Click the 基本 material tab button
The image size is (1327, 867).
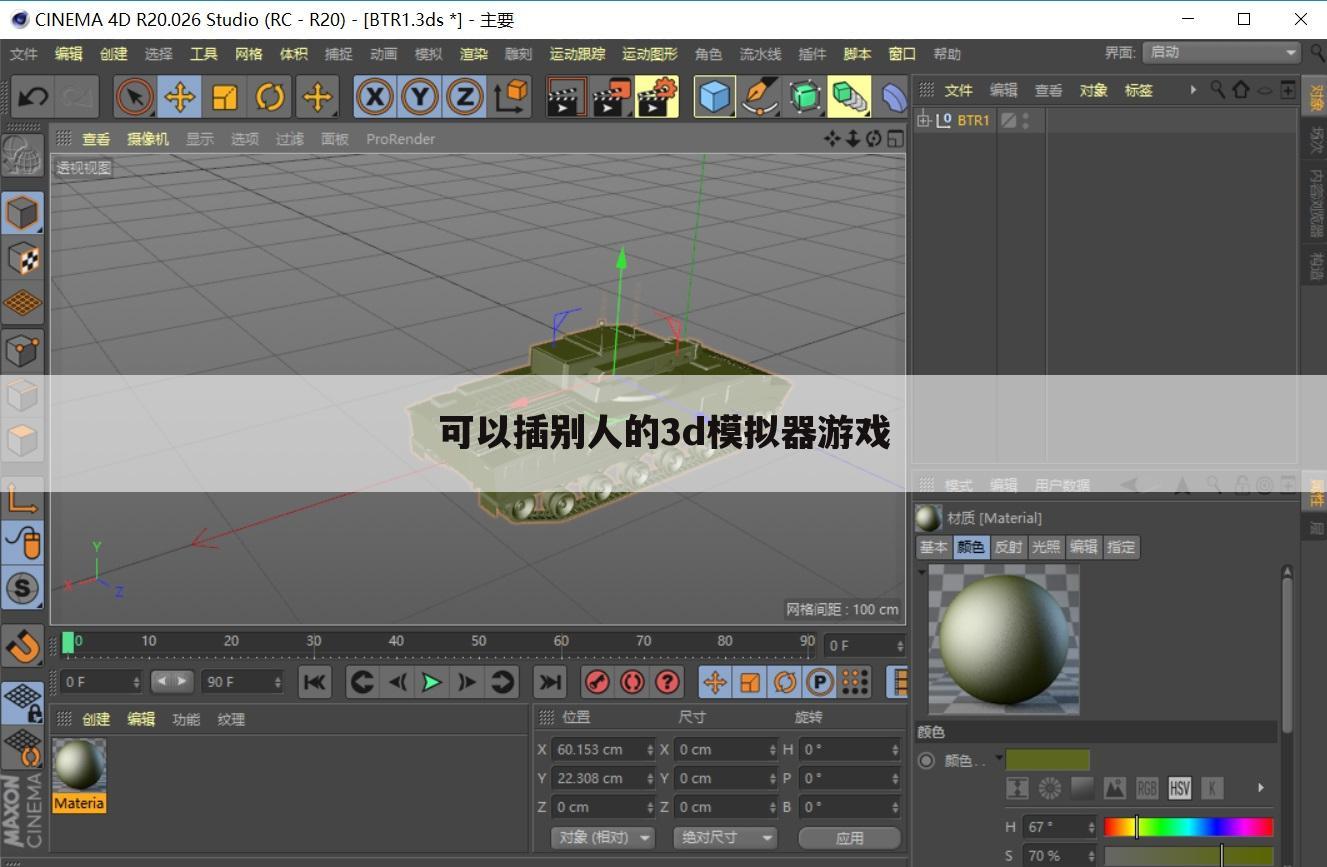(933, 547)
